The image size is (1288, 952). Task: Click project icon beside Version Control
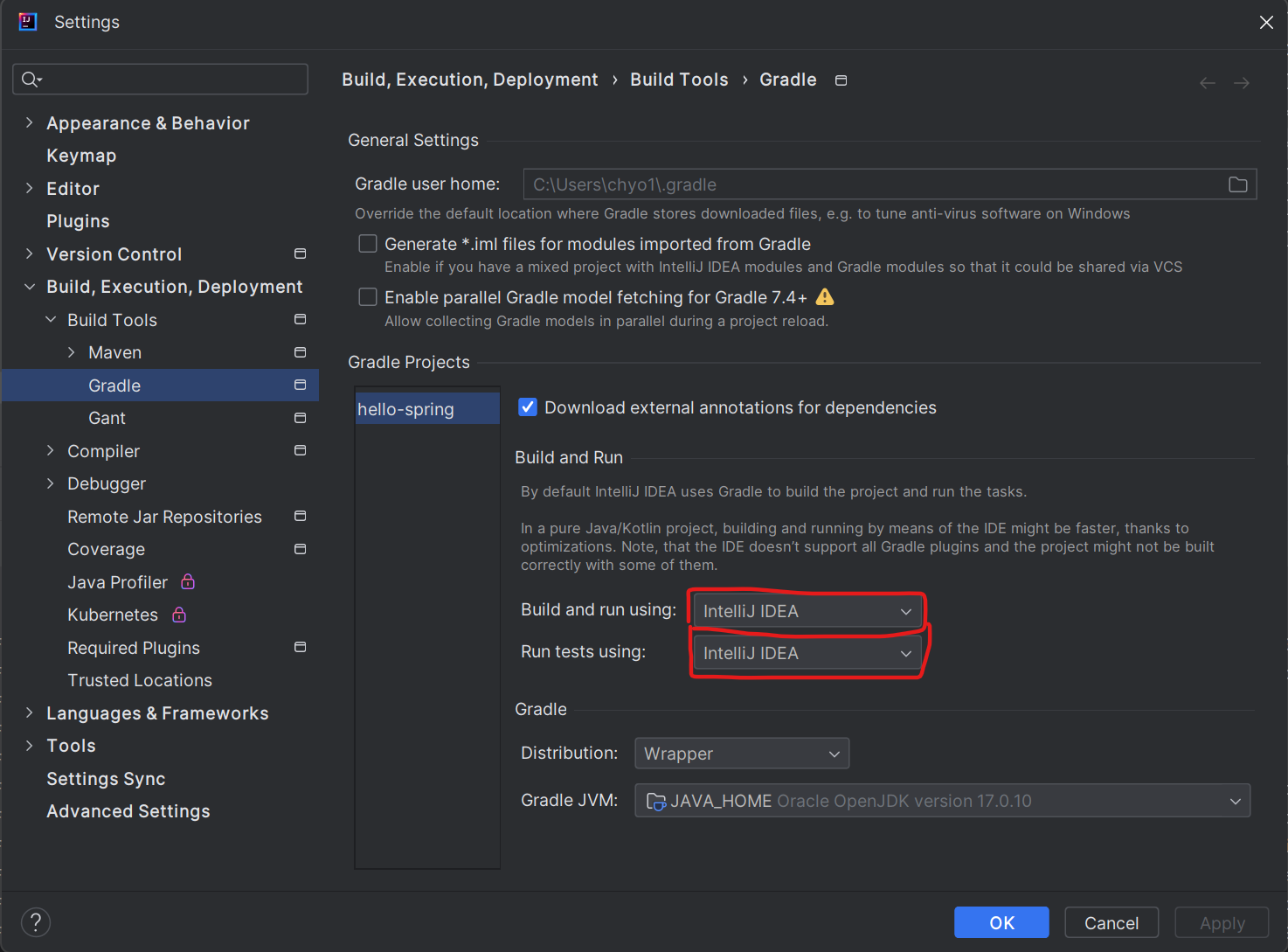pyautogui.click(x=301, y=254)
